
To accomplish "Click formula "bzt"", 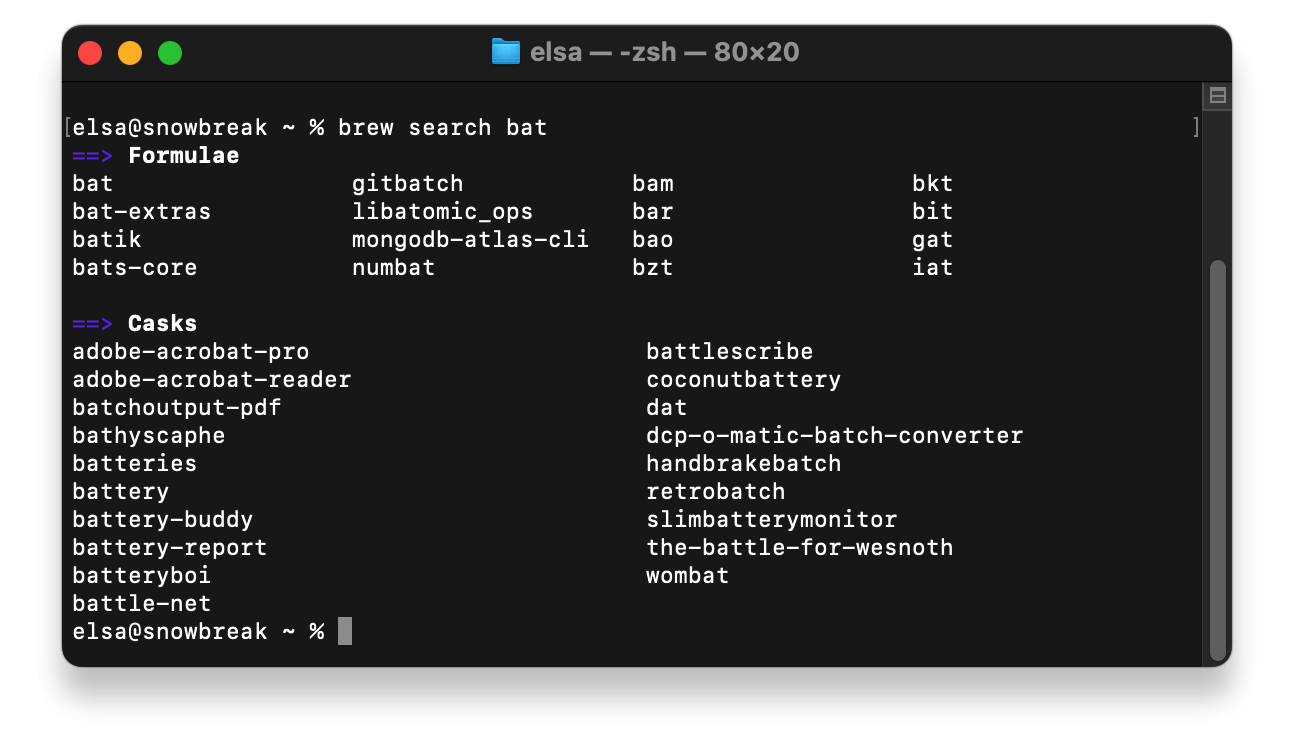I will tap(653, 268).
